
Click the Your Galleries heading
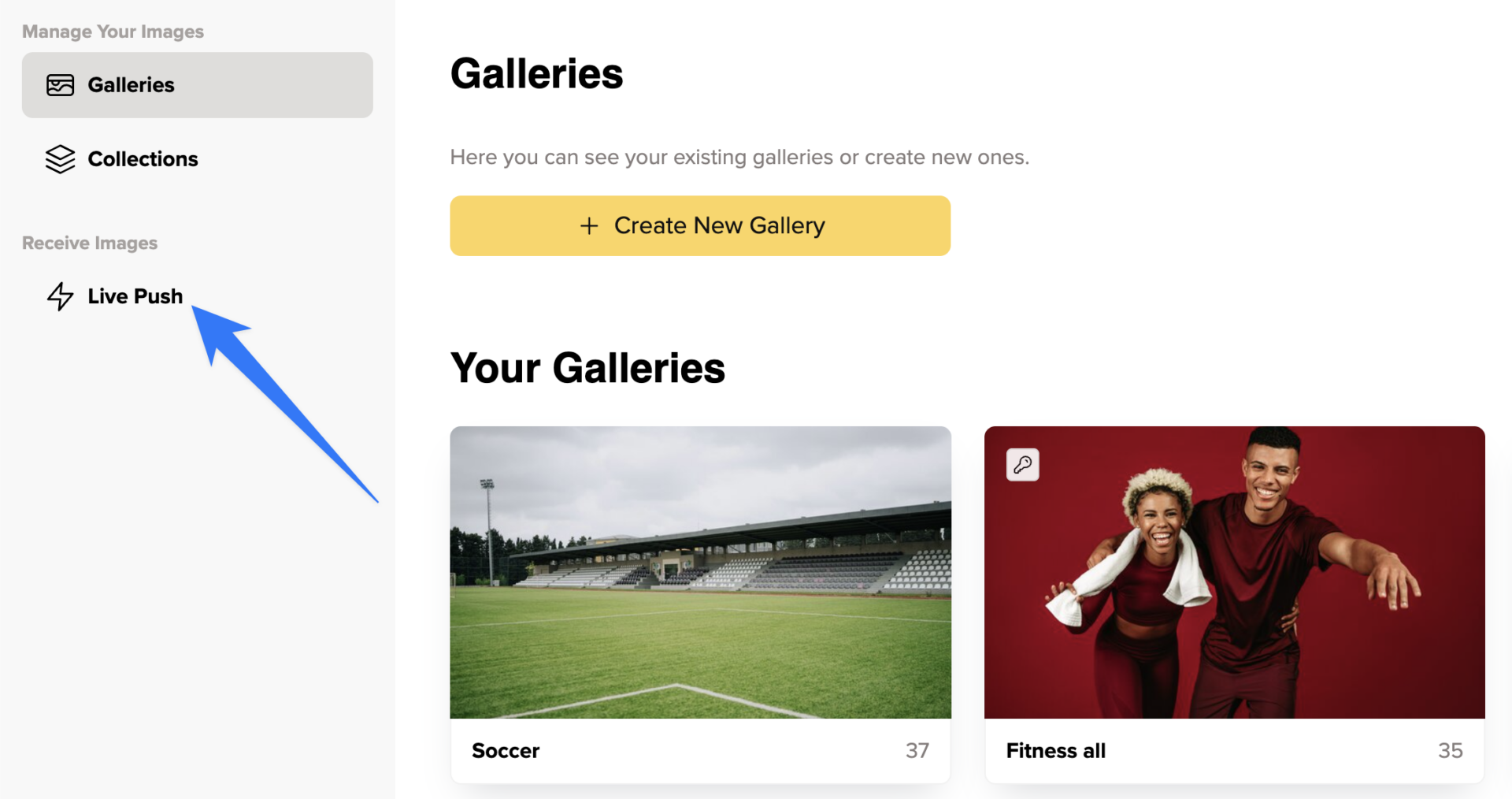click(x=587, y=368)
